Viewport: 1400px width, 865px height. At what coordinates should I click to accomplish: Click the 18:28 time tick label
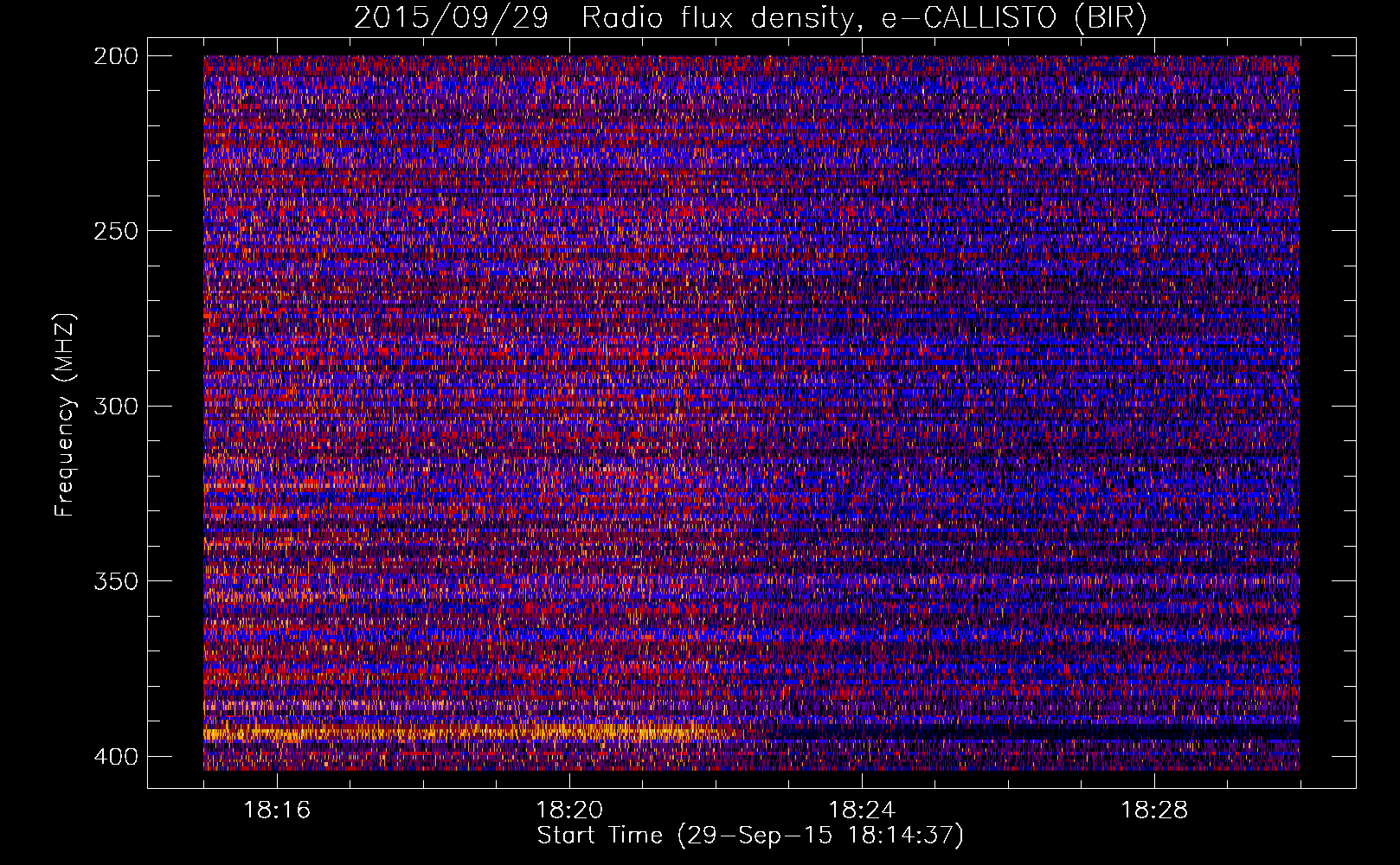pyautogui.click(x=1154, y=811)
